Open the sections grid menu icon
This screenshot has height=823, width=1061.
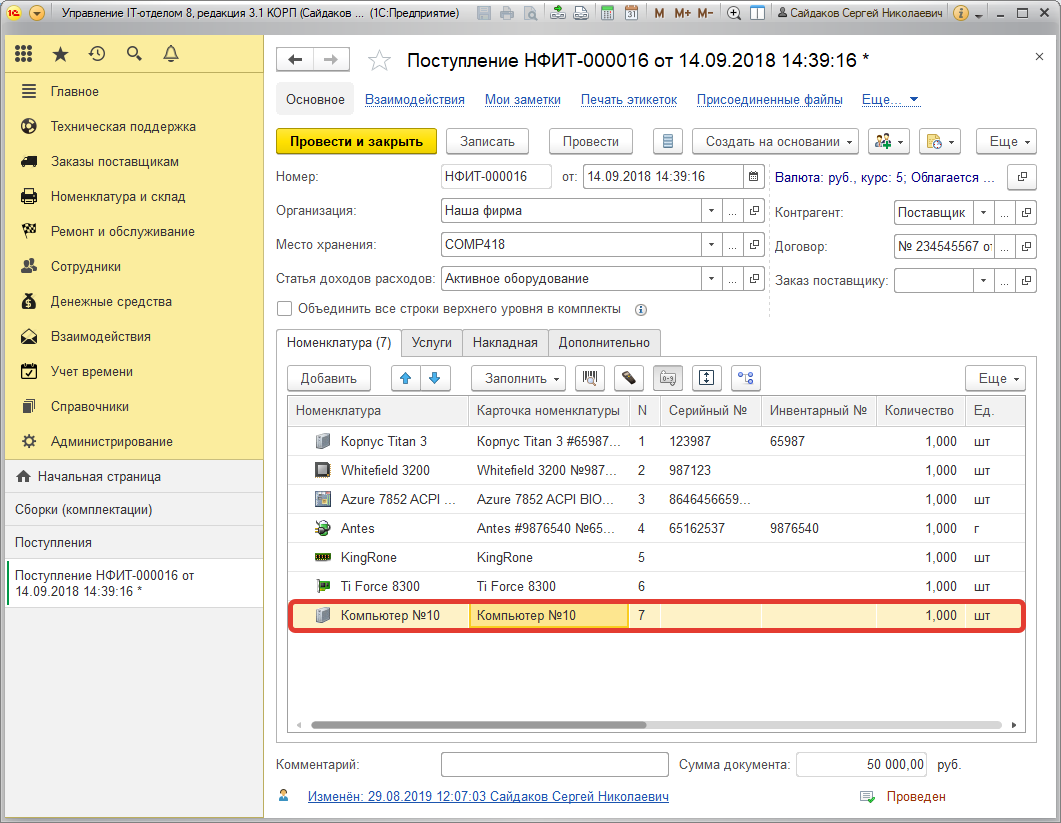[24, 53]
